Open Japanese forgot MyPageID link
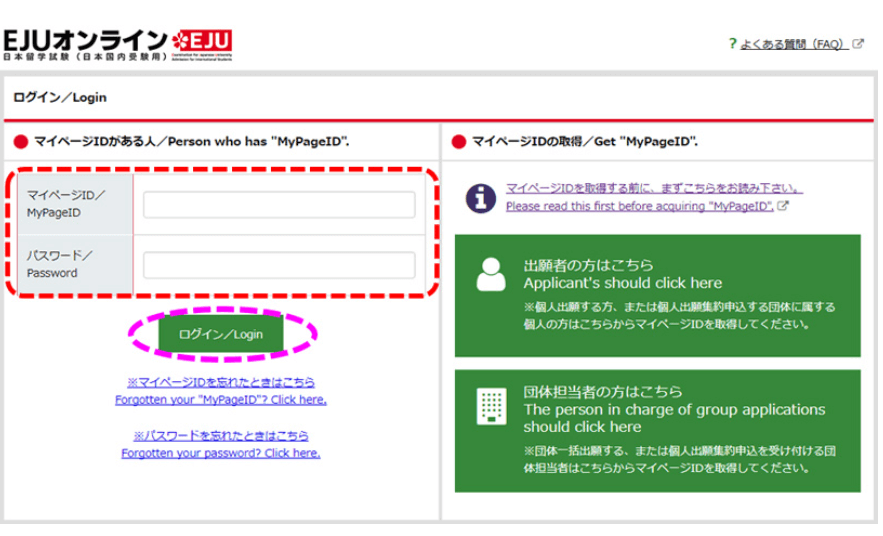883x536 pixels. pyautogui.click(x=221, y=382)
